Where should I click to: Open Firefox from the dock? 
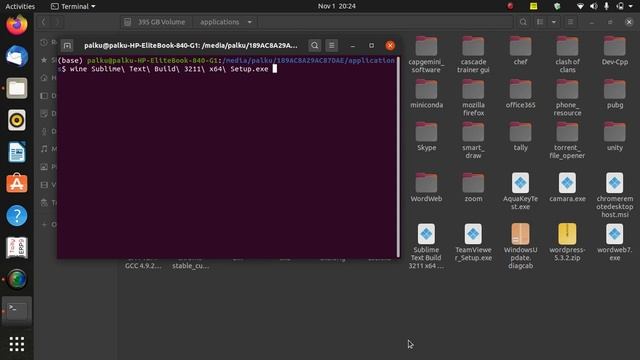pyautogui.click(x=17, y=24)
